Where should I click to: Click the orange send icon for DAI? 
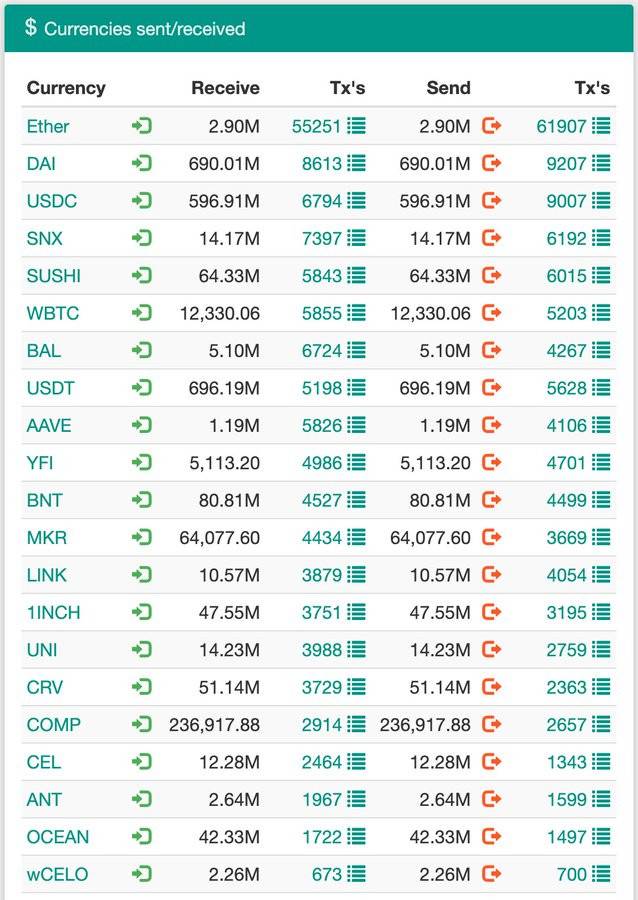491,163
